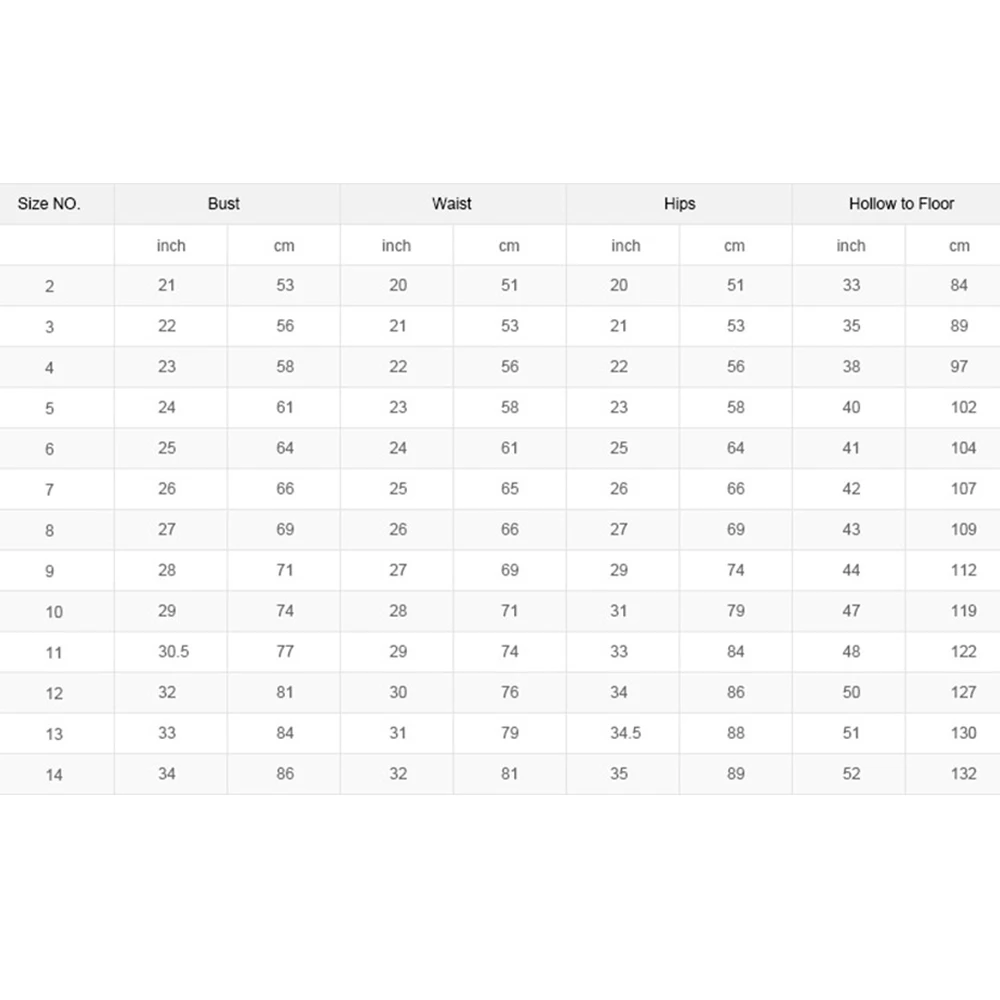Select size 14 row label
1000x1000 pixels.
tap(54, 775)
